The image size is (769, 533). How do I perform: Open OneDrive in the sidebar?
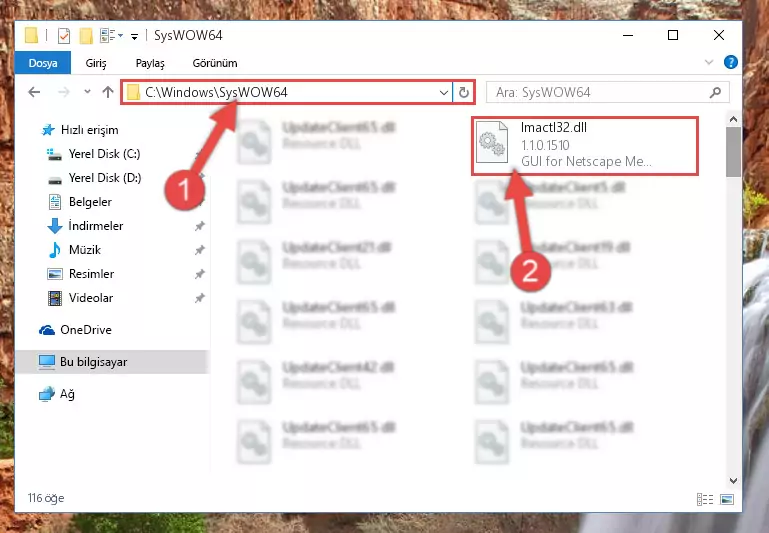[x=76, y=330]
